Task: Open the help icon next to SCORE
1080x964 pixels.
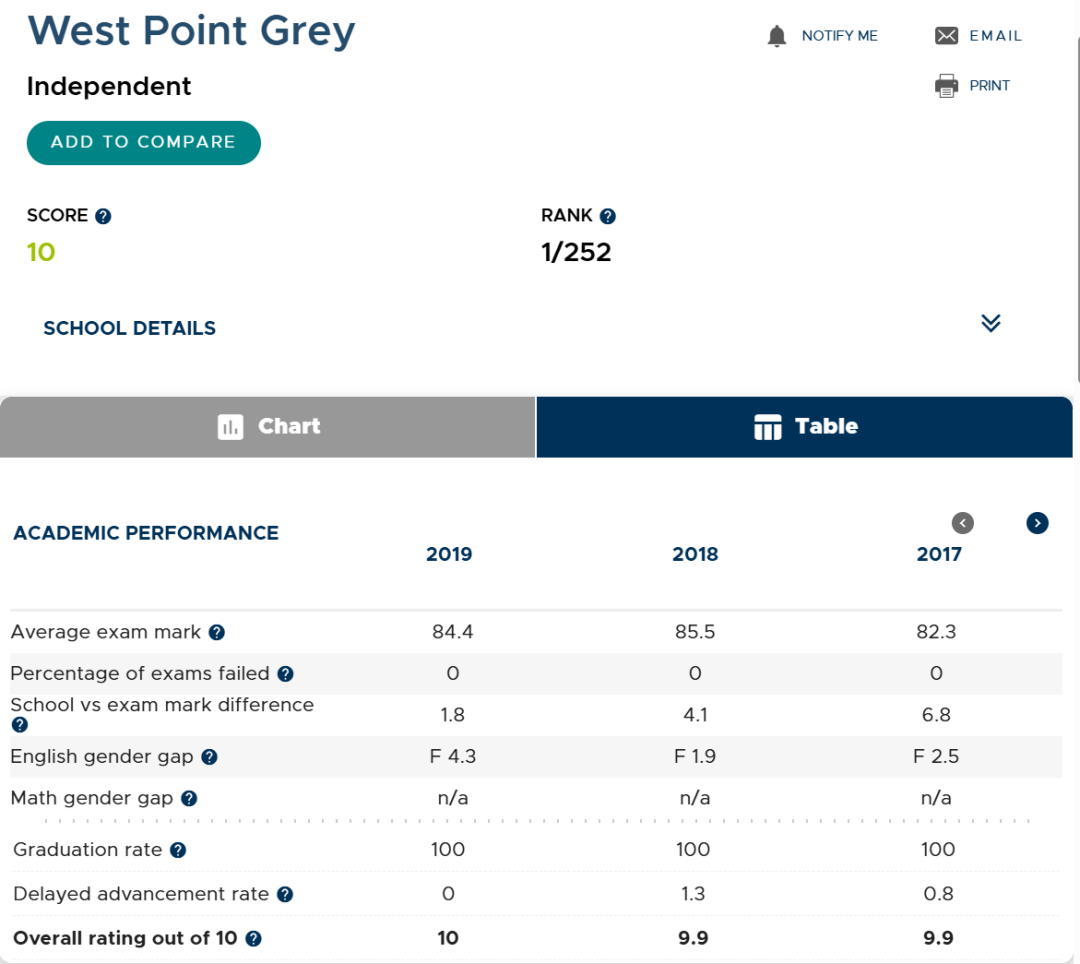Action: 103,216
